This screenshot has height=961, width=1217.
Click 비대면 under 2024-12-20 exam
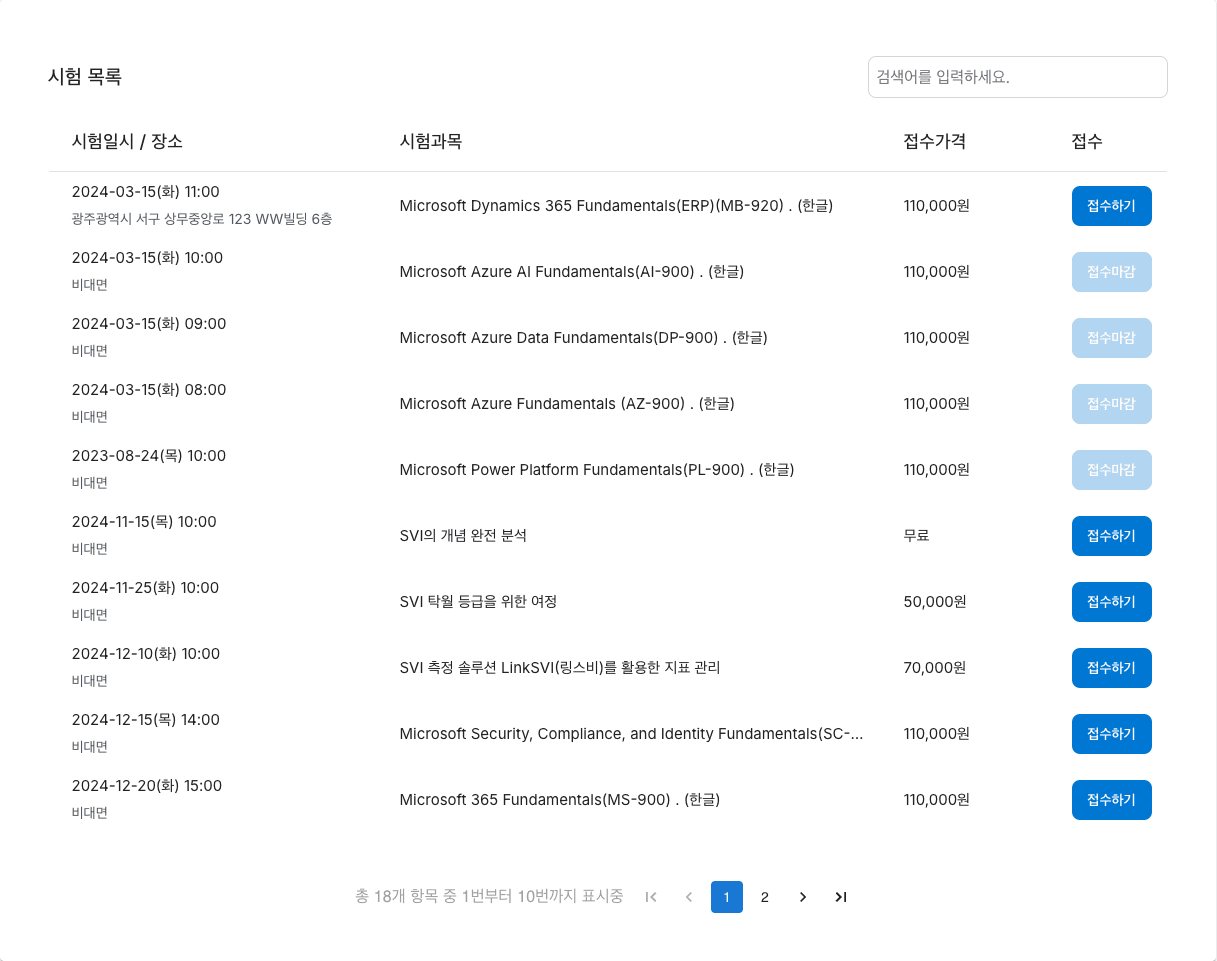tap(90, 813)
